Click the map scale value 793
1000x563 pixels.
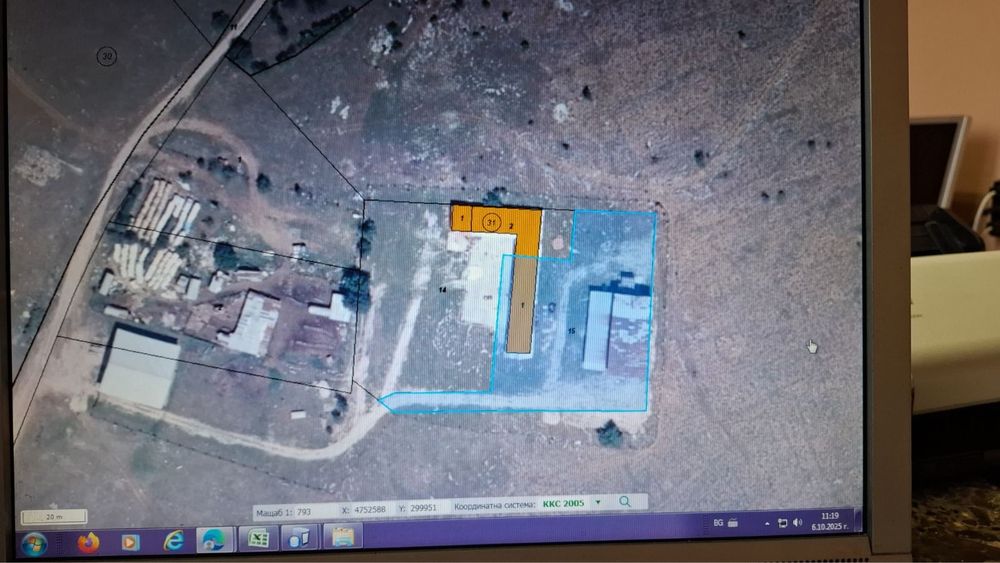pyautogui.click(x=304, y=511)
